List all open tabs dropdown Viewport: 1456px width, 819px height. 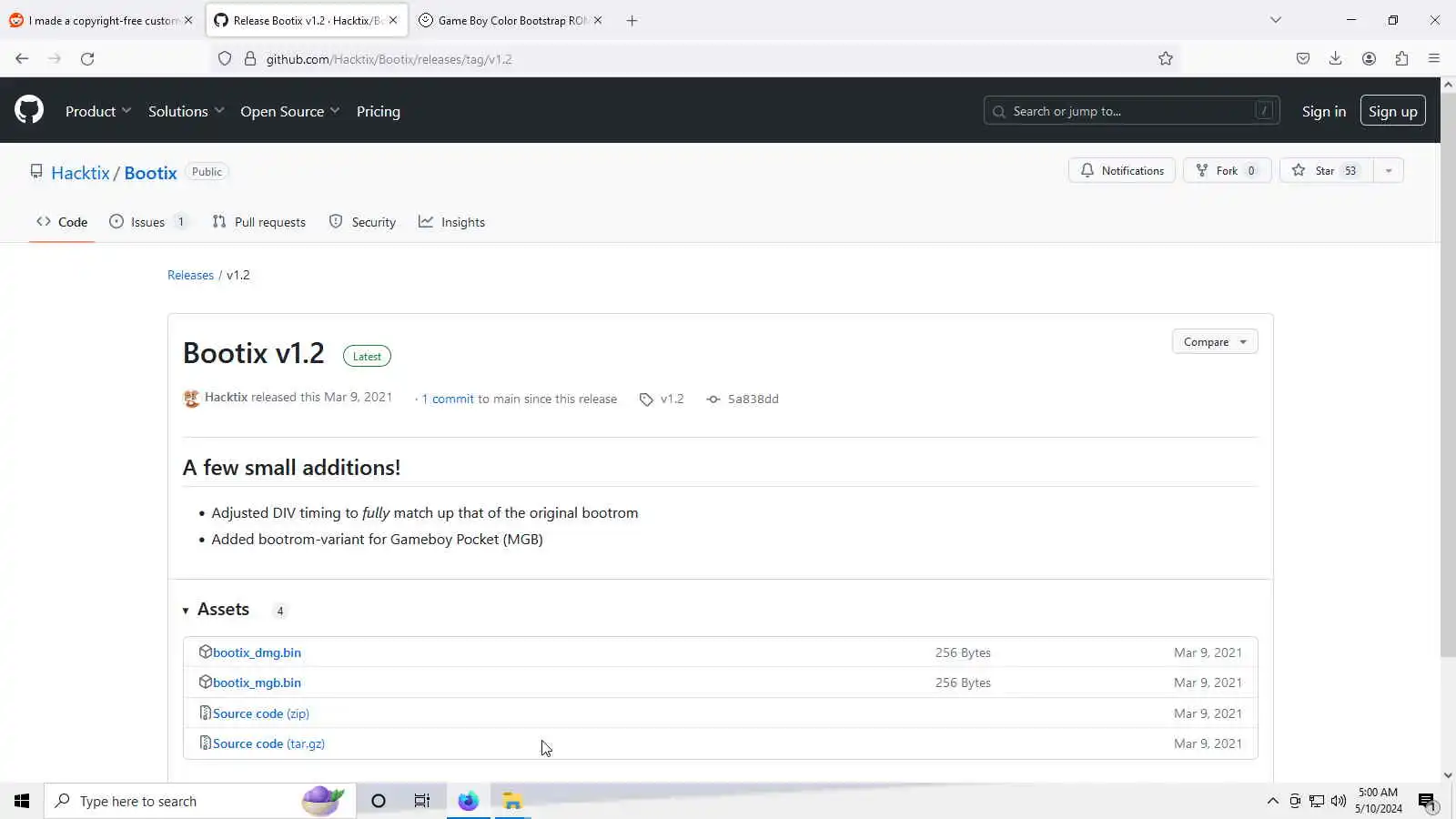1276,20
